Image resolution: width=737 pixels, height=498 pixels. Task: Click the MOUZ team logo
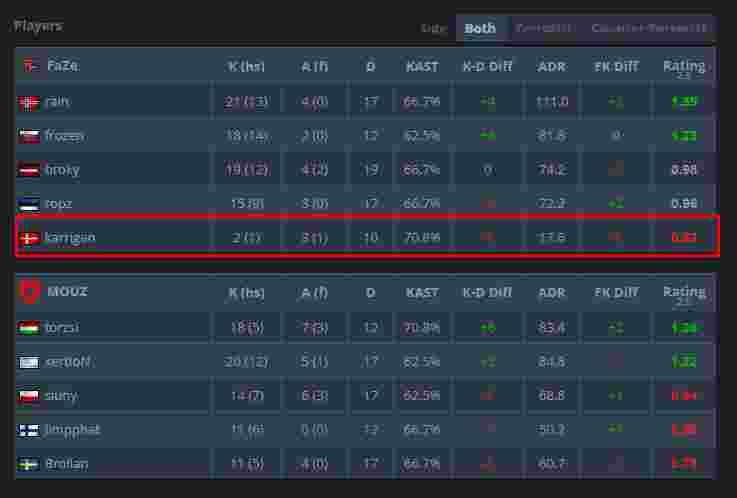tap(30, 291)
